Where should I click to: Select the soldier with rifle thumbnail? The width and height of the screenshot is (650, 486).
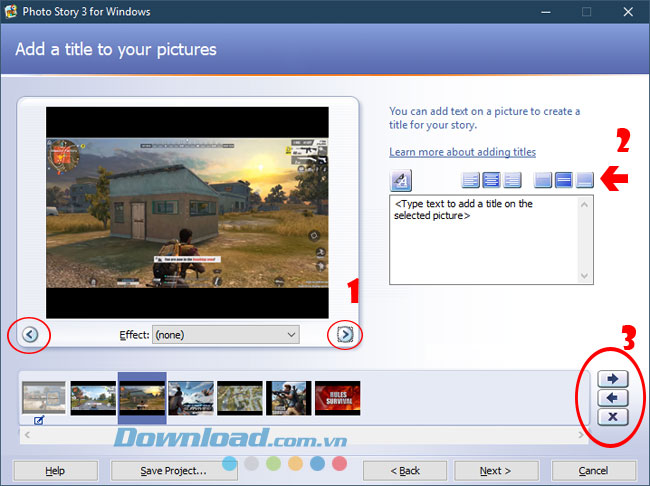point(289,398)
